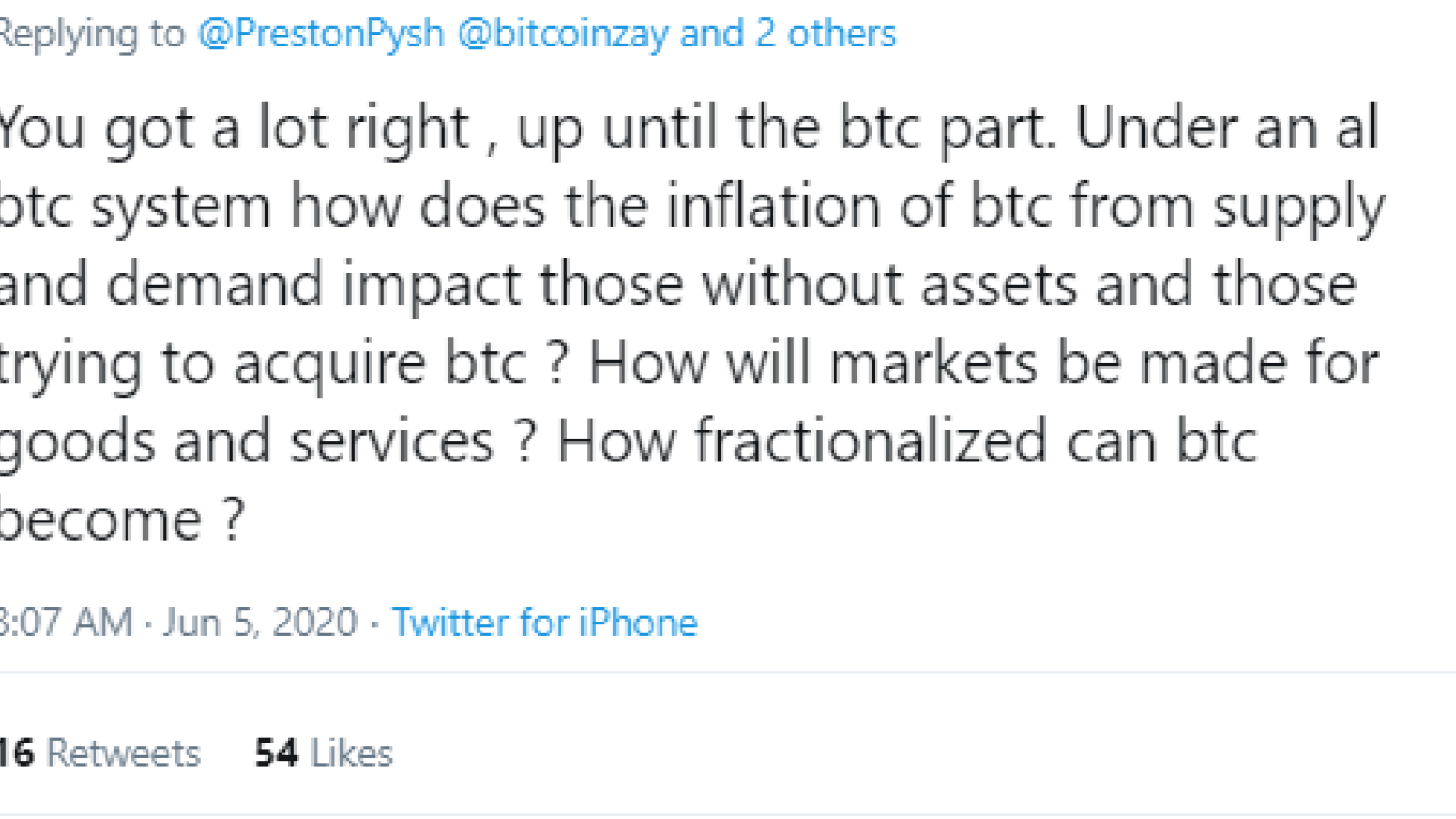This screenshot has width=1456, height=819.
Task: Click the Likes count number 54
Action: pyautogui.click(x=276, y=753)
